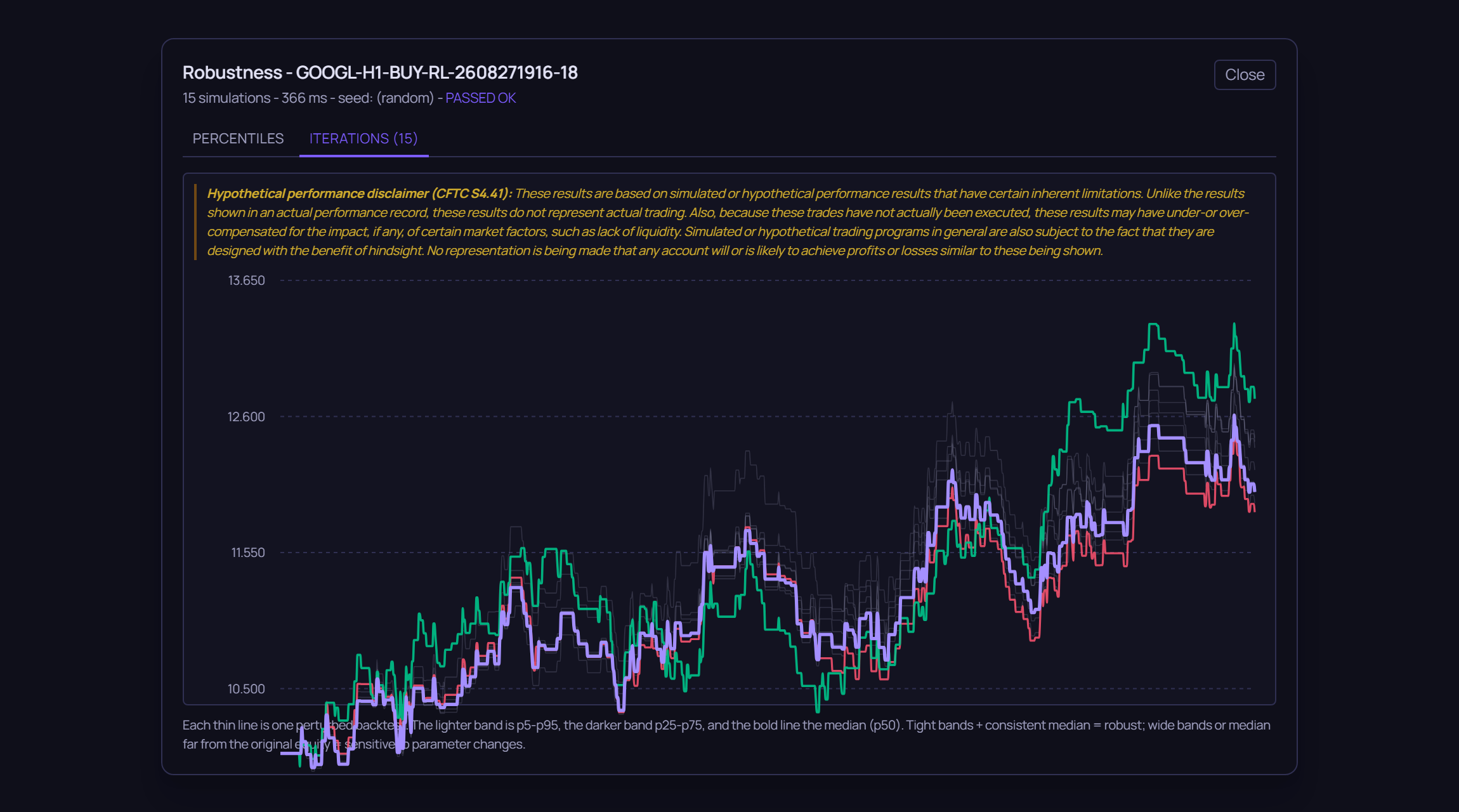1459x812 pixels.
Task: Click the PASSED OK status text
Action: (x=480, y=98)
